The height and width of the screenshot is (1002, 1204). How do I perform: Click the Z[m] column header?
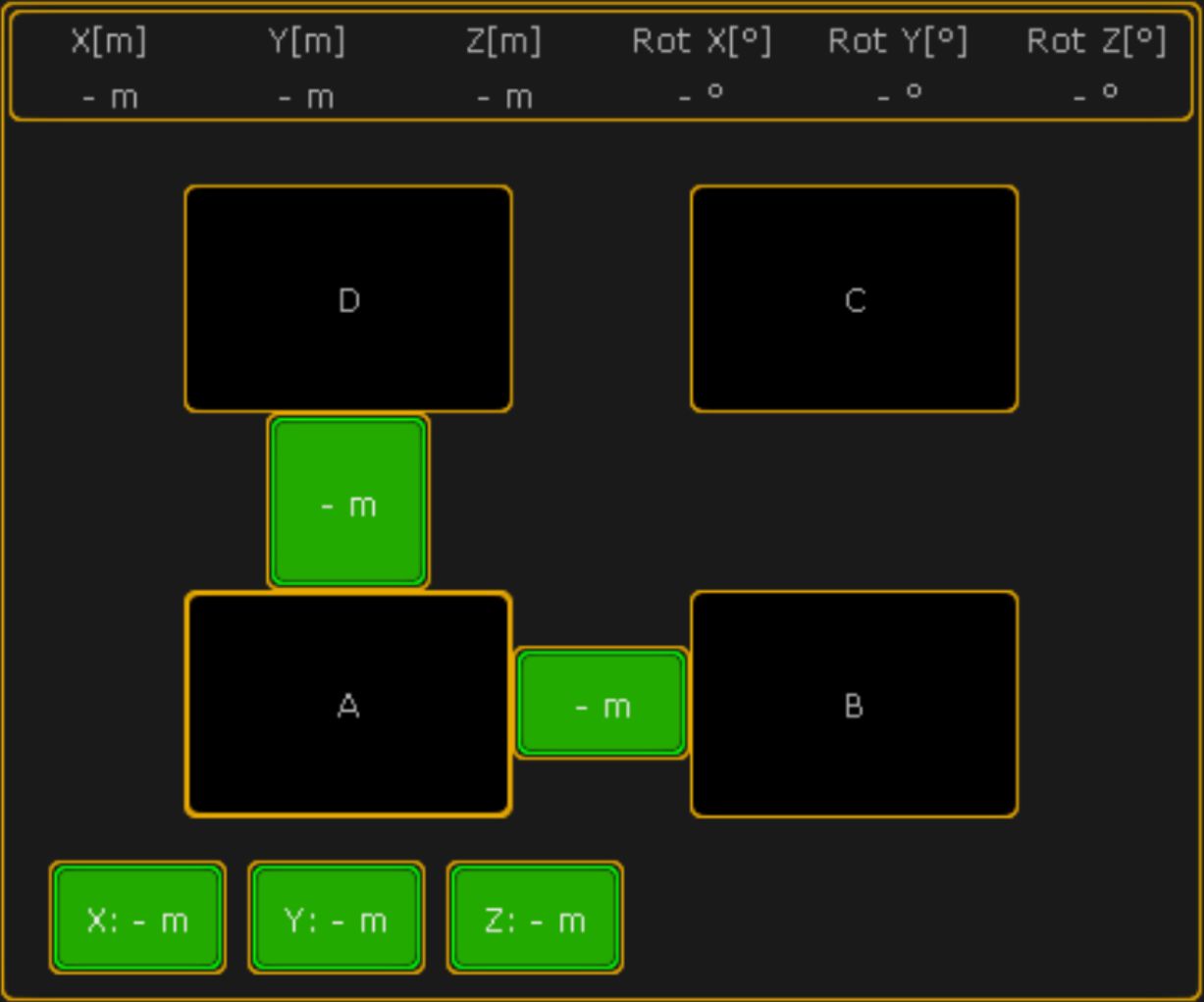click(504, 41)
